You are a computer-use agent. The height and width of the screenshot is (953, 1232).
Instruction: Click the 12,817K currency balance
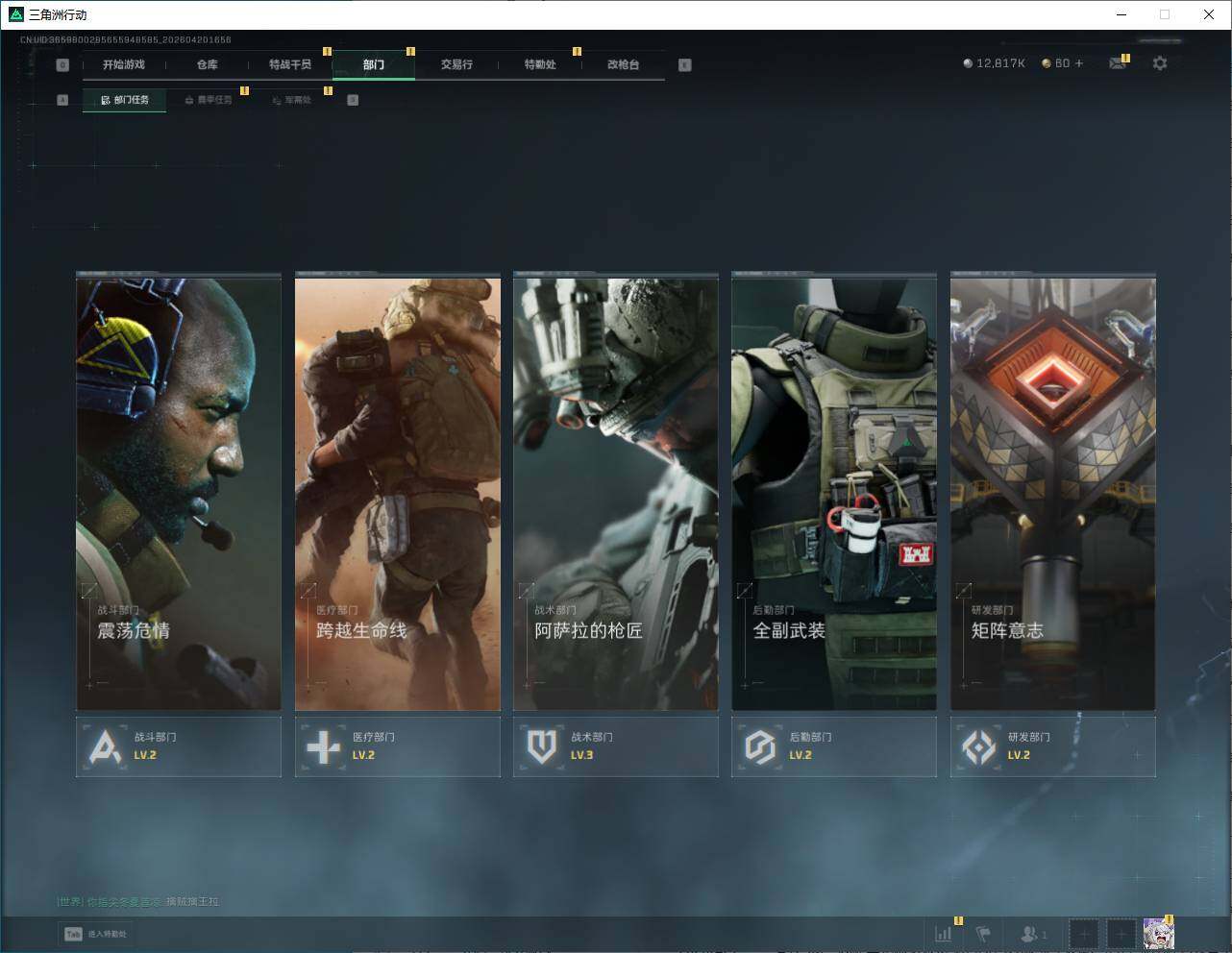994,63
